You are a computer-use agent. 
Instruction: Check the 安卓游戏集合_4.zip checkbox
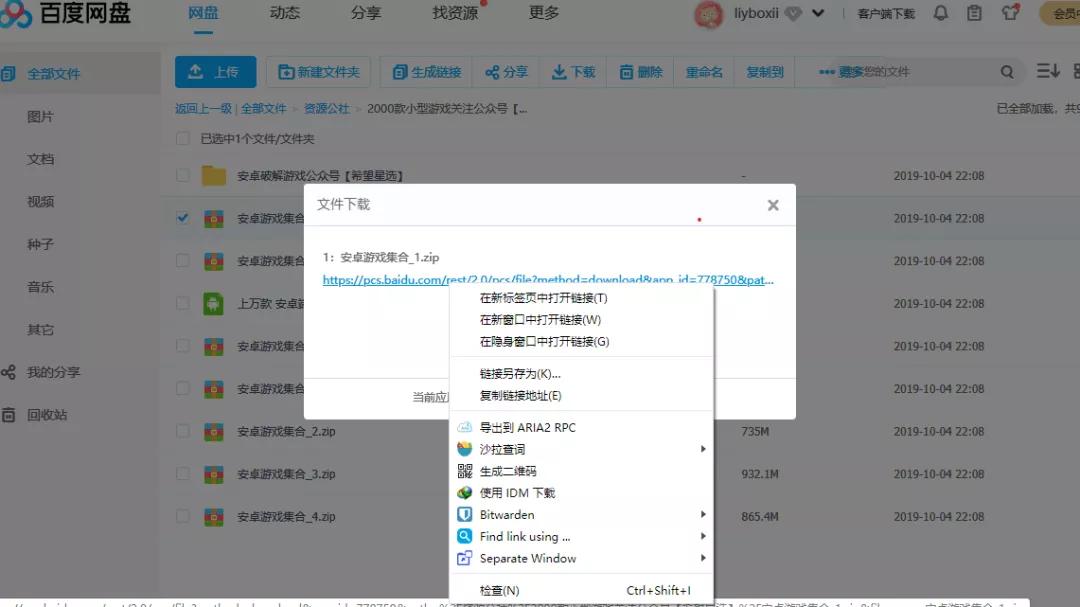click(180, 517)
